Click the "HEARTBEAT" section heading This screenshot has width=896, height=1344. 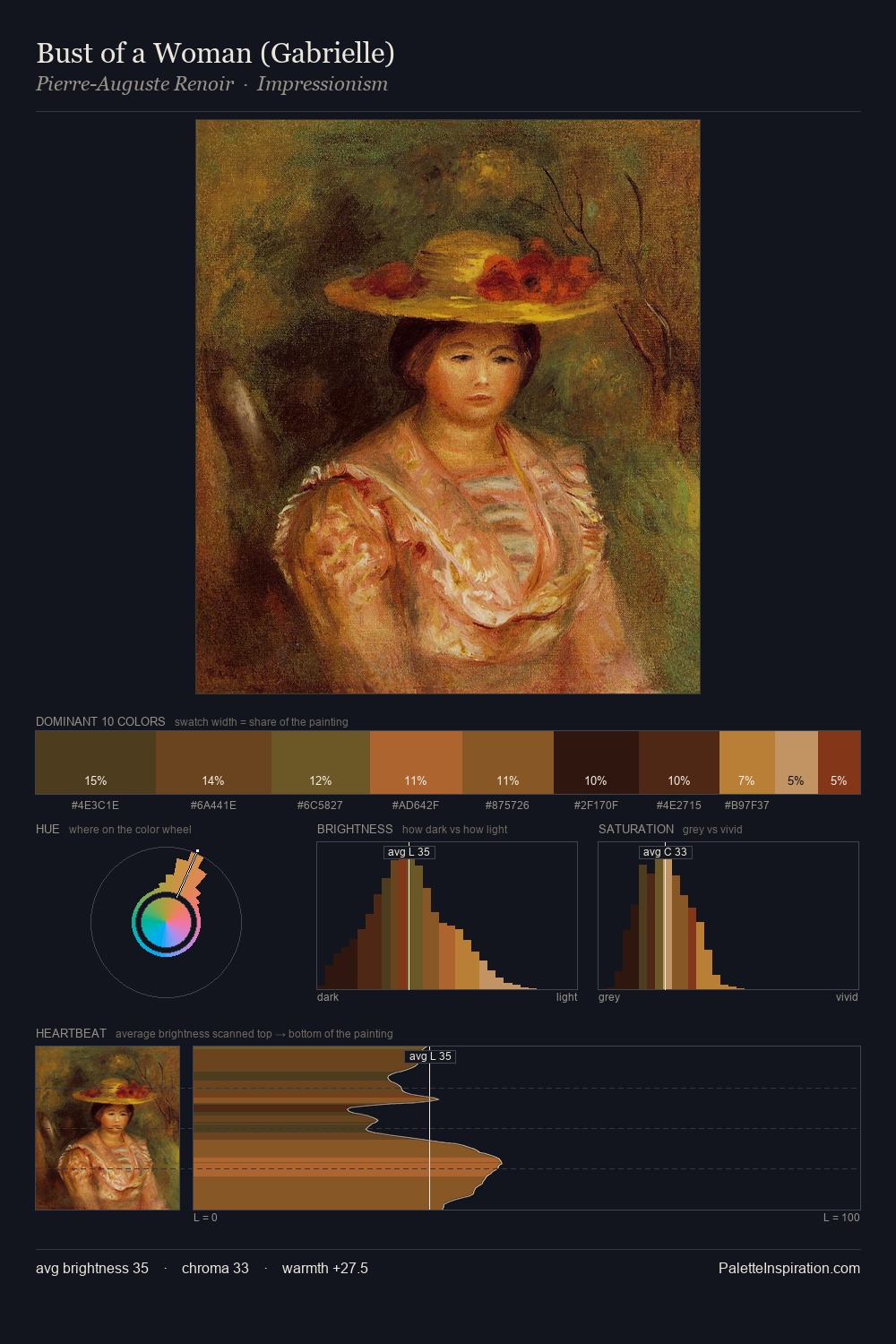pos(71,1033)
